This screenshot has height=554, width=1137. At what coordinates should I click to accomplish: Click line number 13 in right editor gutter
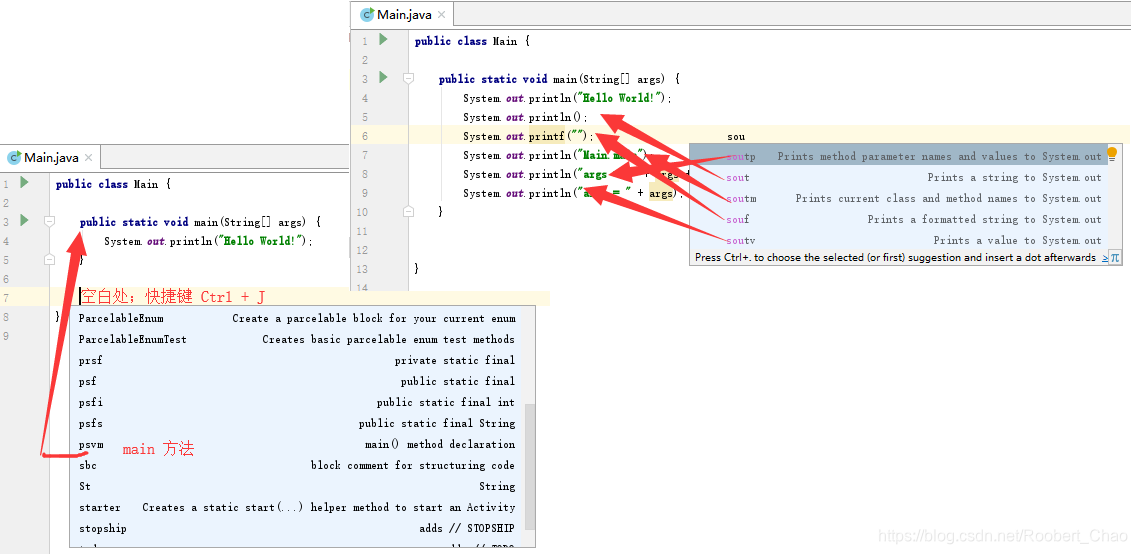tap(363, 269)
